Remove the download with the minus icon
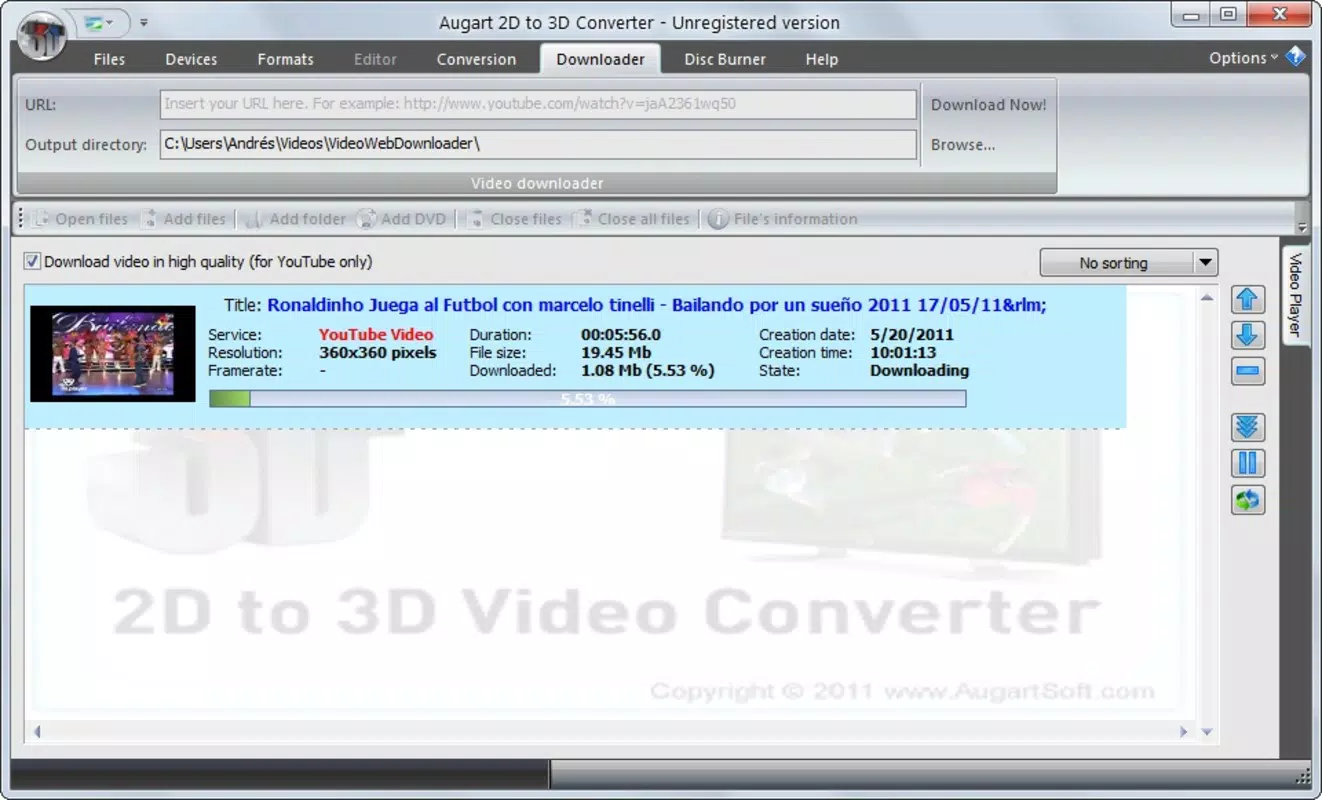 [x=1248, y=371]
